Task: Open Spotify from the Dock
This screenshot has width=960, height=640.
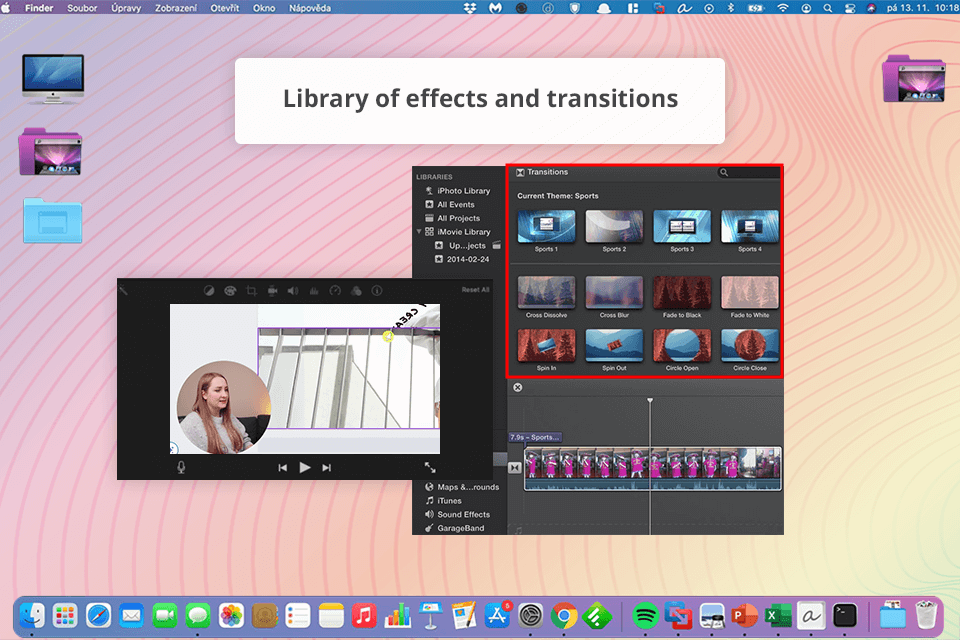Action: (x=646, y=614)
